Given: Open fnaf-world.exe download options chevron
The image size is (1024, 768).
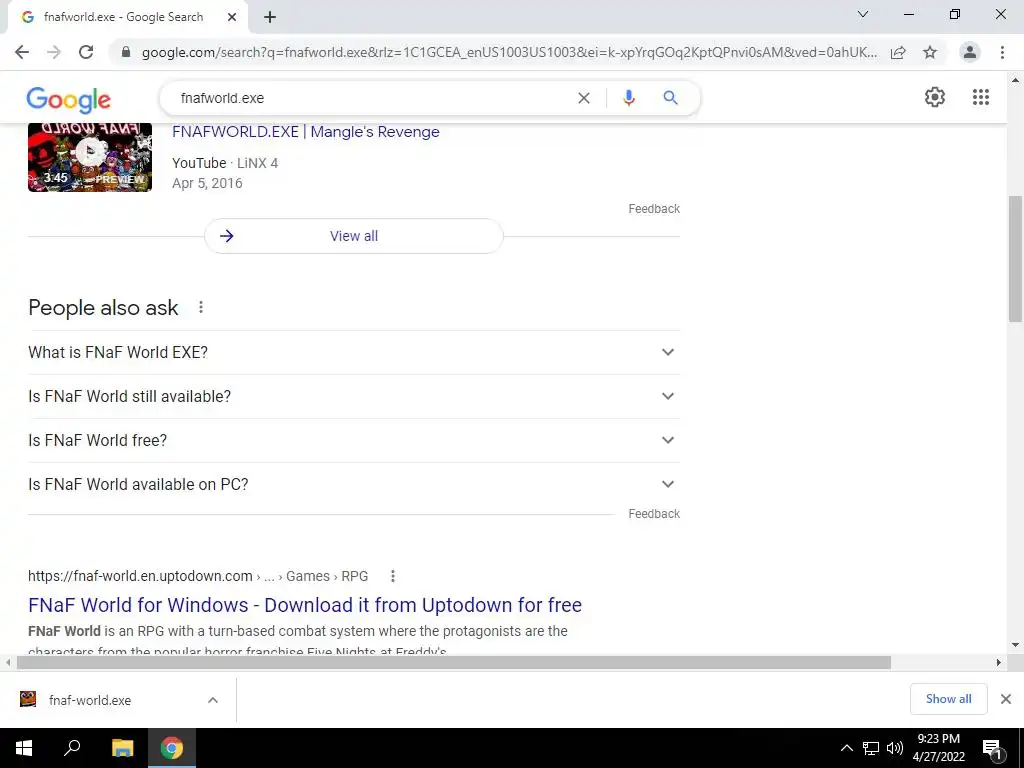Looking at the screenshot, I should [213, 700].
